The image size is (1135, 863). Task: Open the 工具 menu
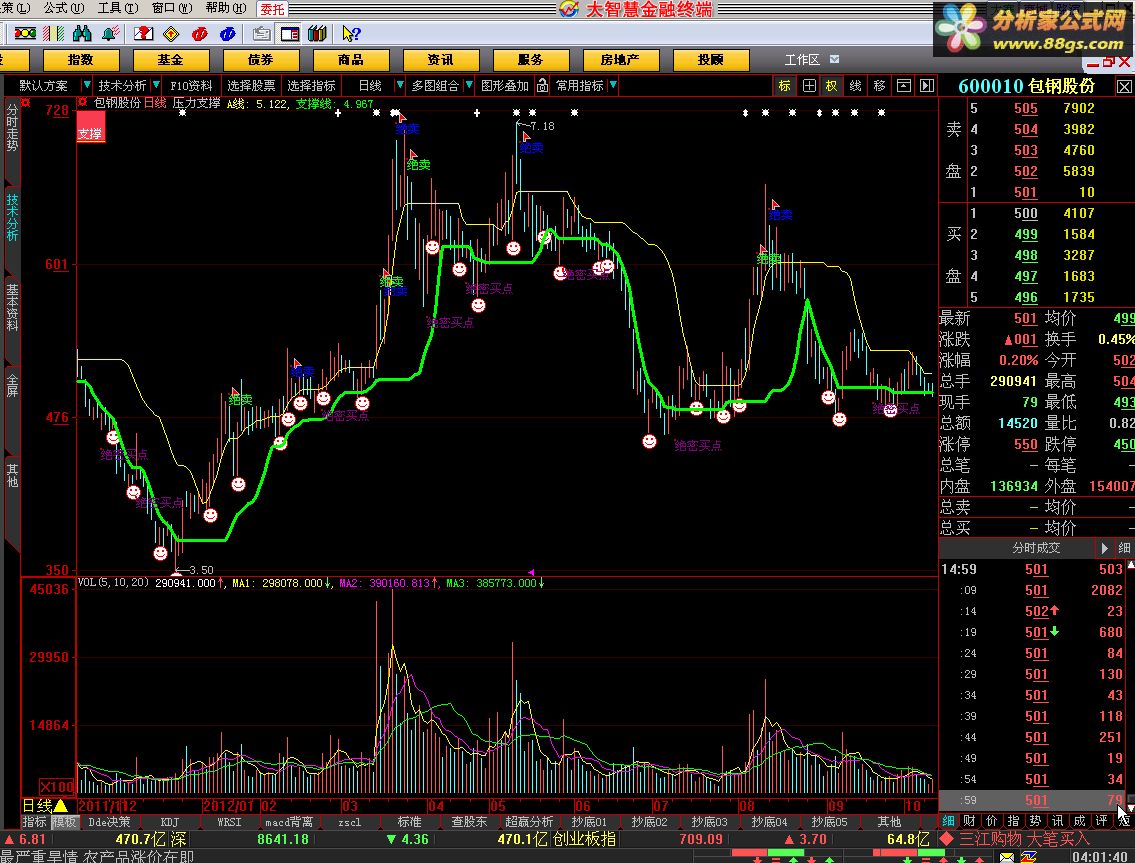pos(118,8)
